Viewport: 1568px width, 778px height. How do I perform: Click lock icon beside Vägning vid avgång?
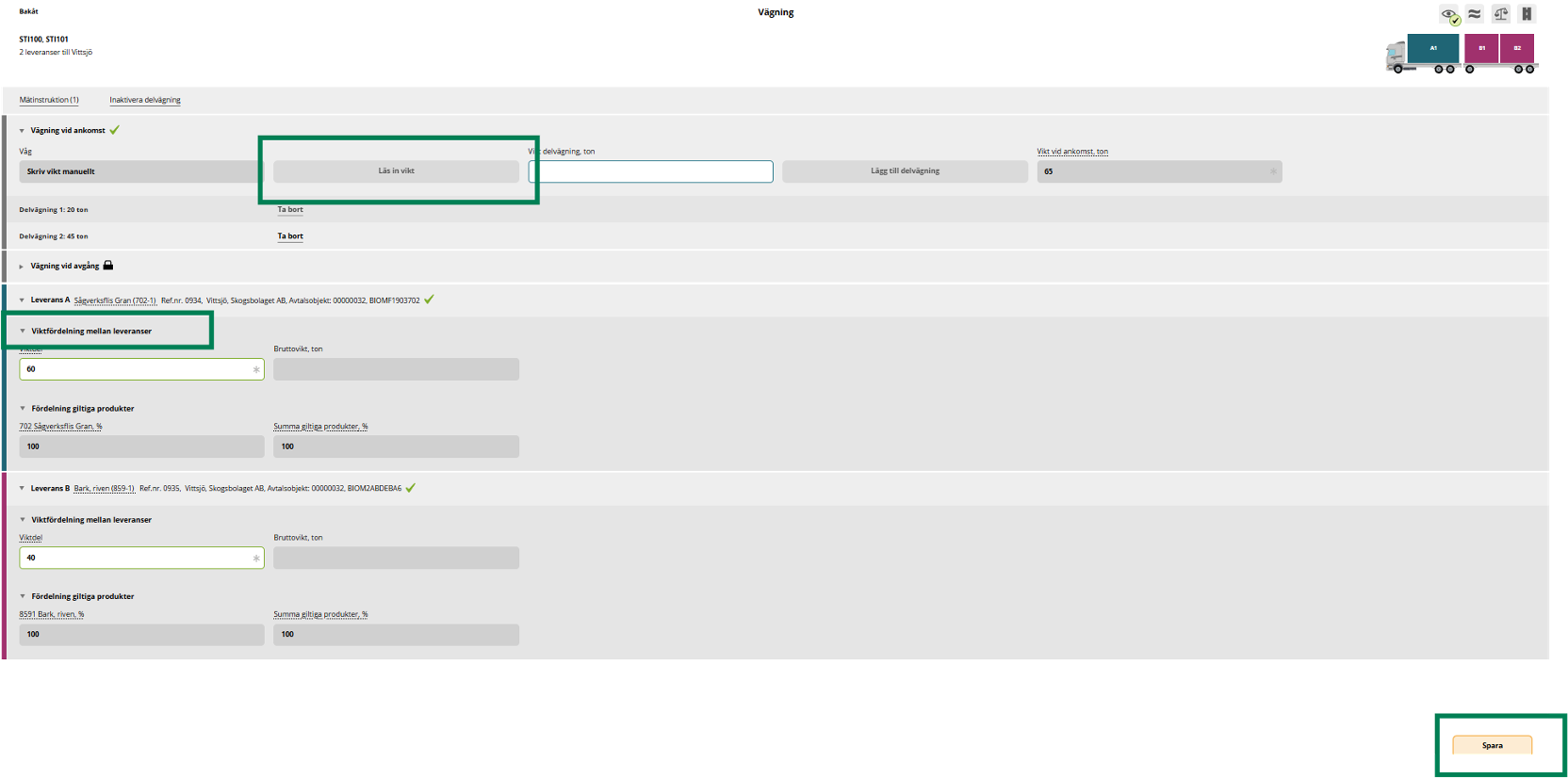click(x=108, y=266)
